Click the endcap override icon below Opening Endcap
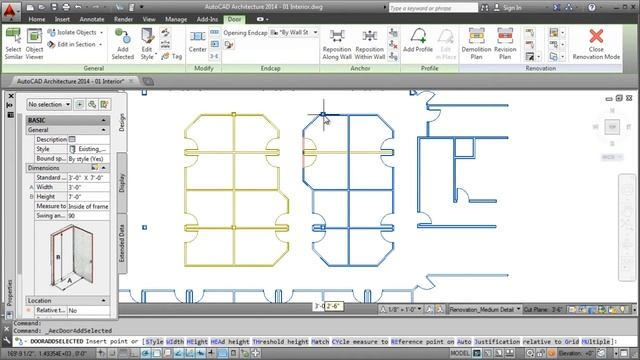This screenshot has width=640, height=360. [229, 45]
